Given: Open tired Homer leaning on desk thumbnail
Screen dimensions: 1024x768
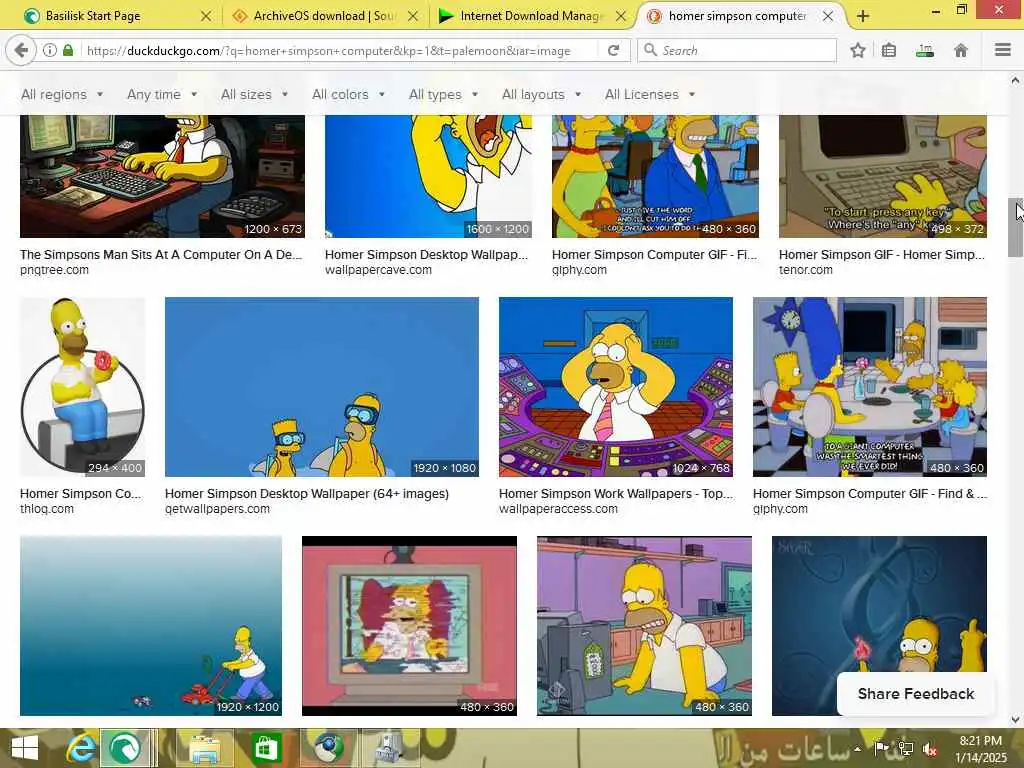Looking at the screenshot, I should pyautogui.click(x=644, y=626).
